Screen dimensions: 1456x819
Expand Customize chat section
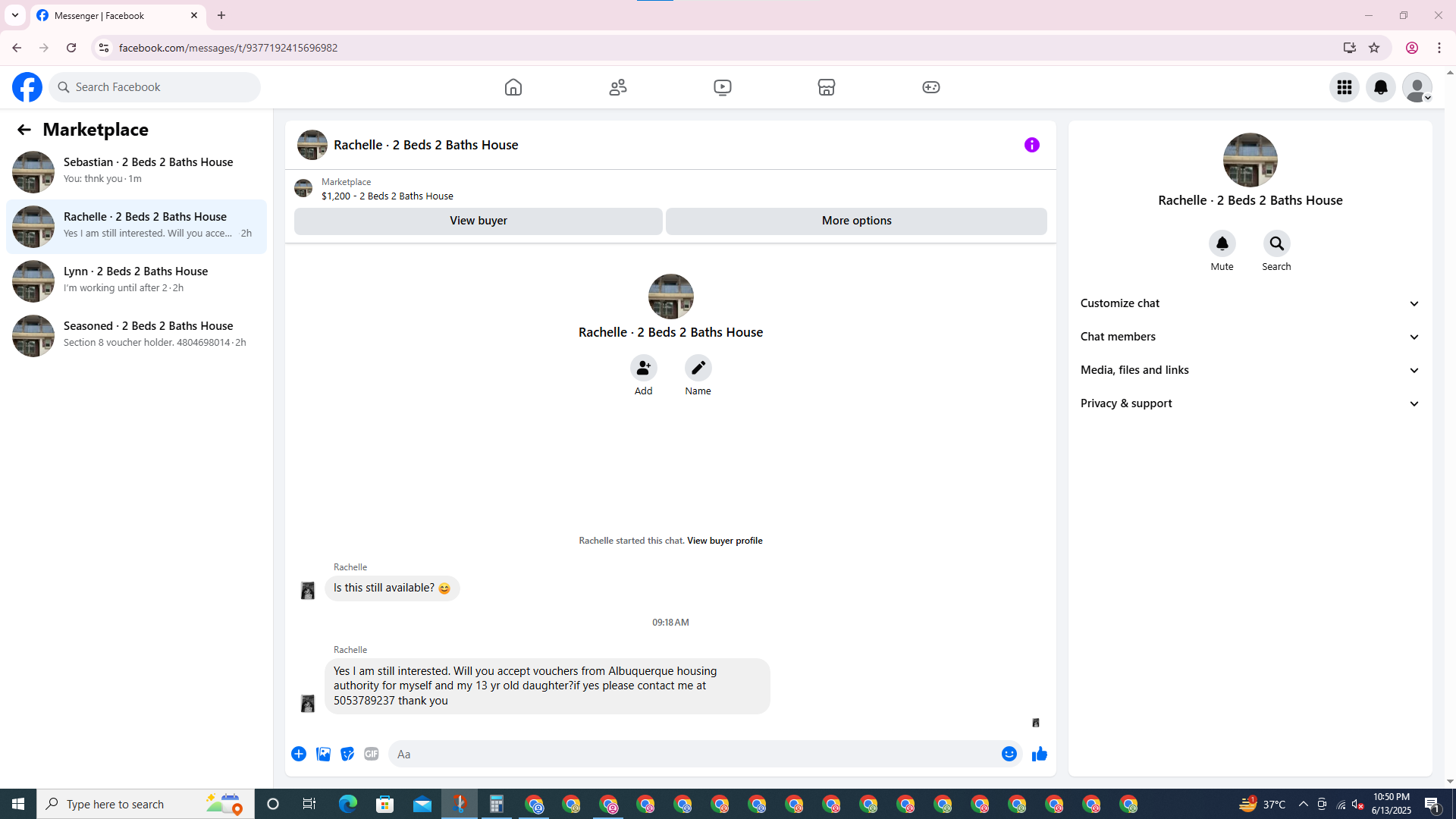coord(1250,303)
